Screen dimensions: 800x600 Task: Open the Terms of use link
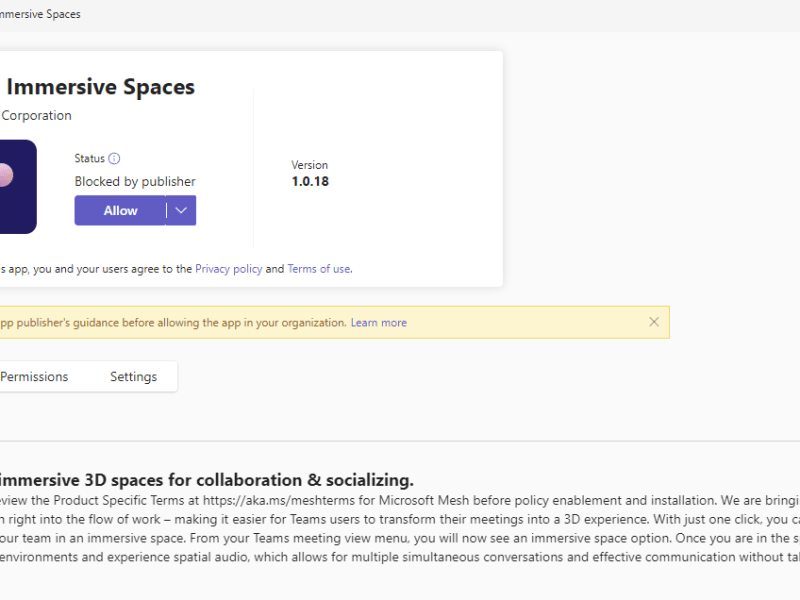click(318, 268)
